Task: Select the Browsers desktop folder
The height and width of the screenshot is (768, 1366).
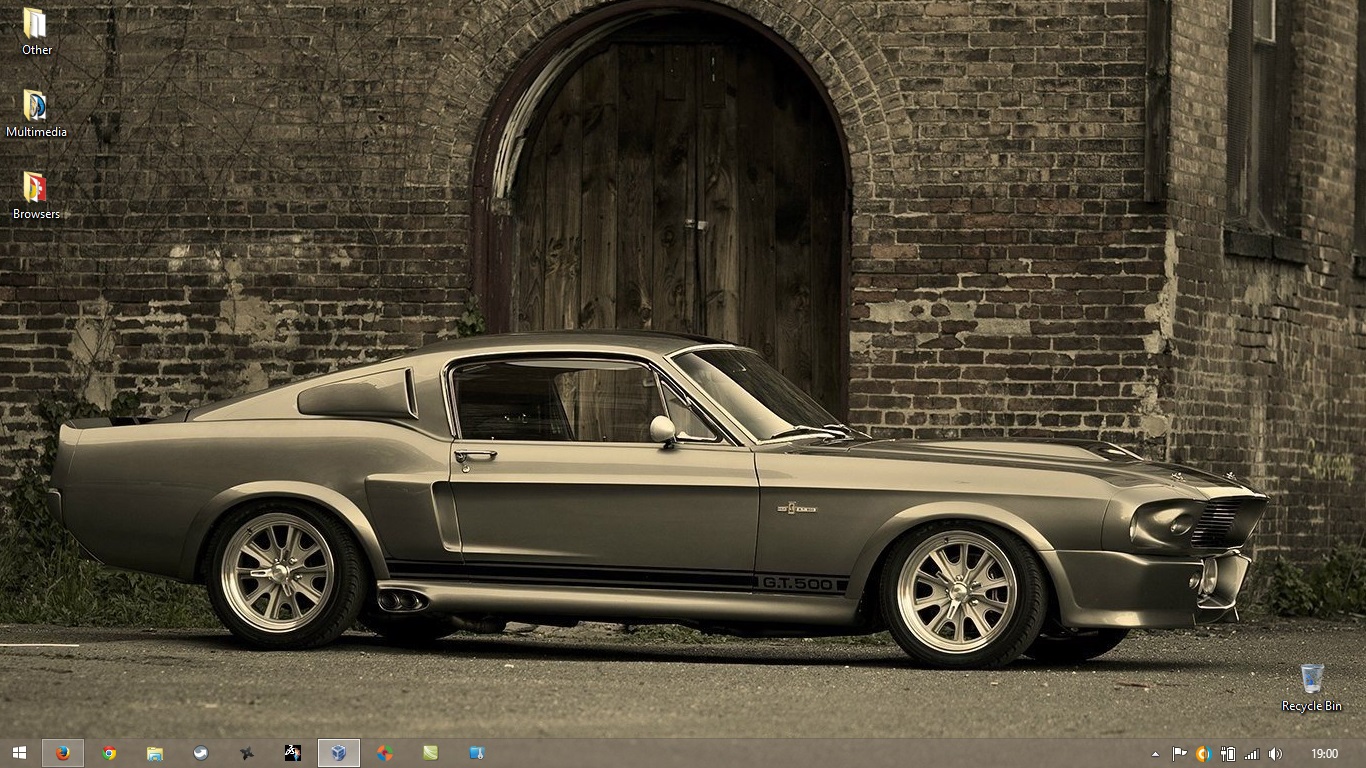Action: (x=36, y=195)
